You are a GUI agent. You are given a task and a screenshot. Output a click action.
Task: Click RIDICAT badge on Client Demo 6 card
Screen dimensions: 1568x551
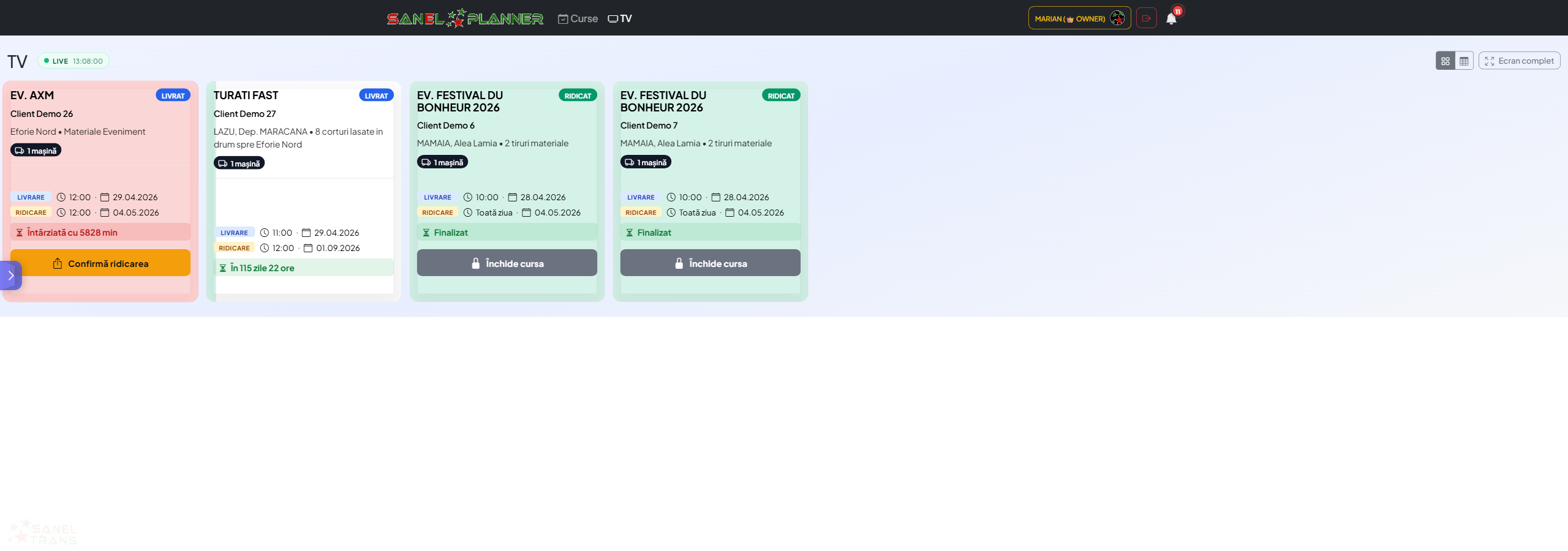tap(578, 96)
